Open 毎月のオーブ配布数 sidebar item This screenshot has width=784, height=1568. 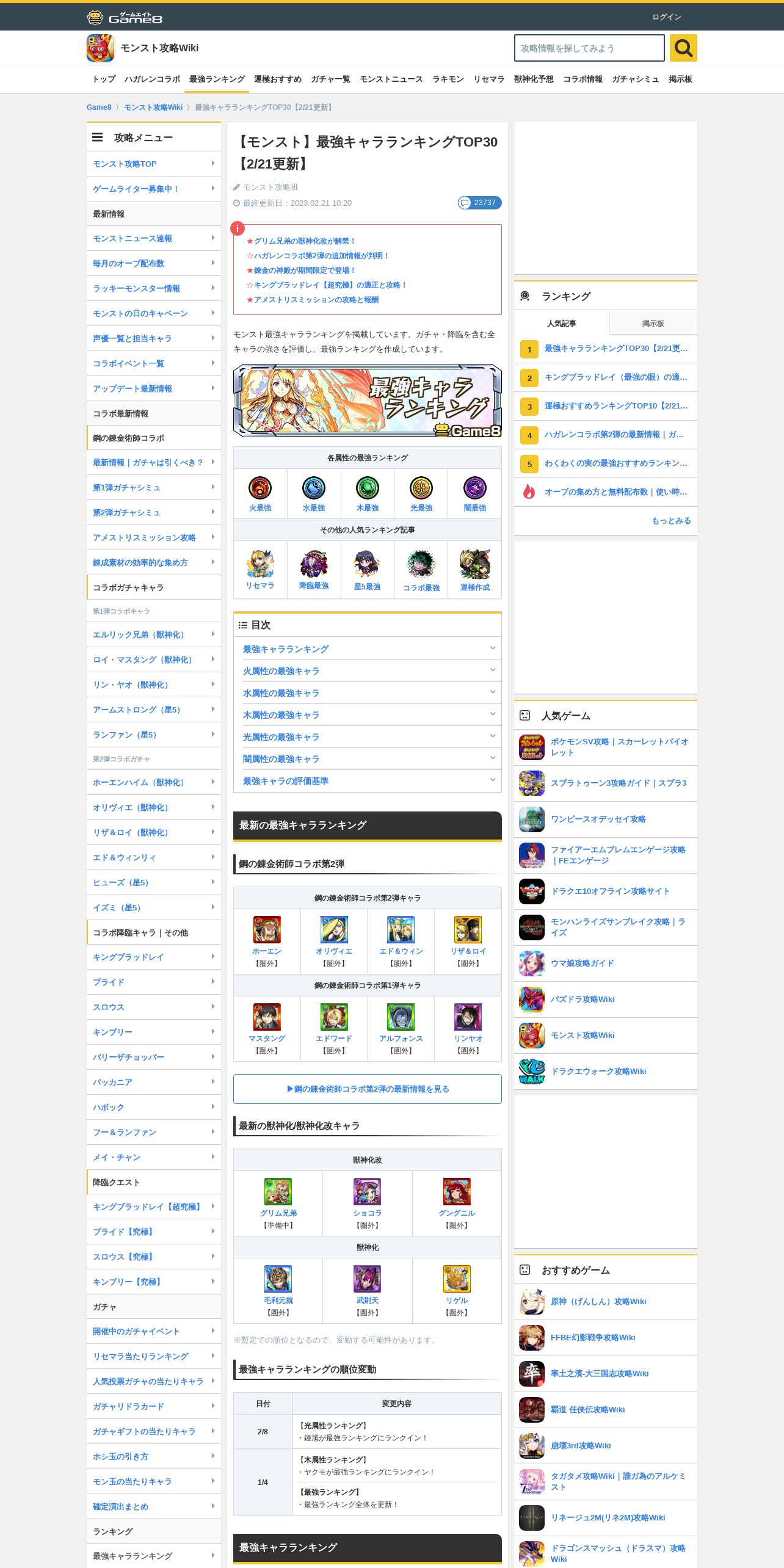154,263
